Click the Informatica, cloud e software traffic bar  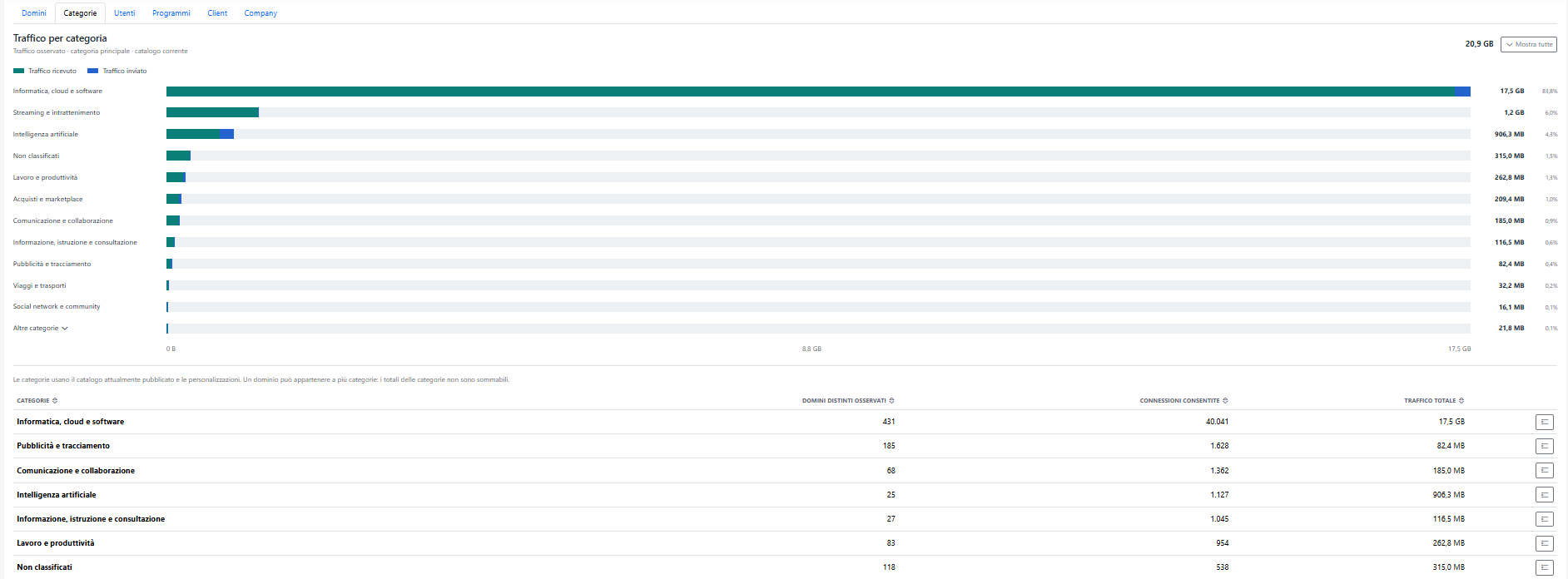click(x=818, y=92)
